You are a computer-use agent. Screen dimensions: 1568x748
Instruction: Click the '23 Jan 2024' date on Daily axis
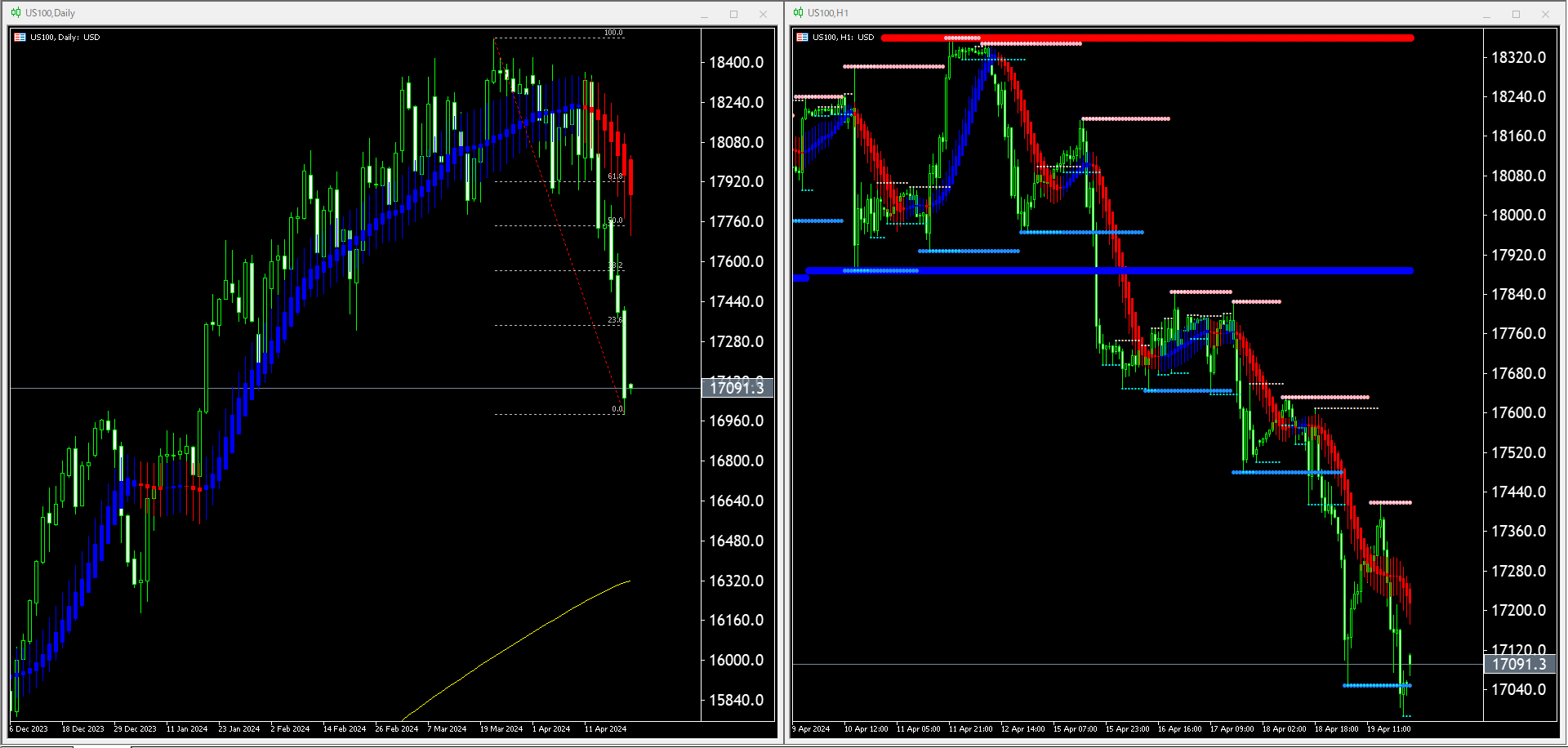[239, 728]
